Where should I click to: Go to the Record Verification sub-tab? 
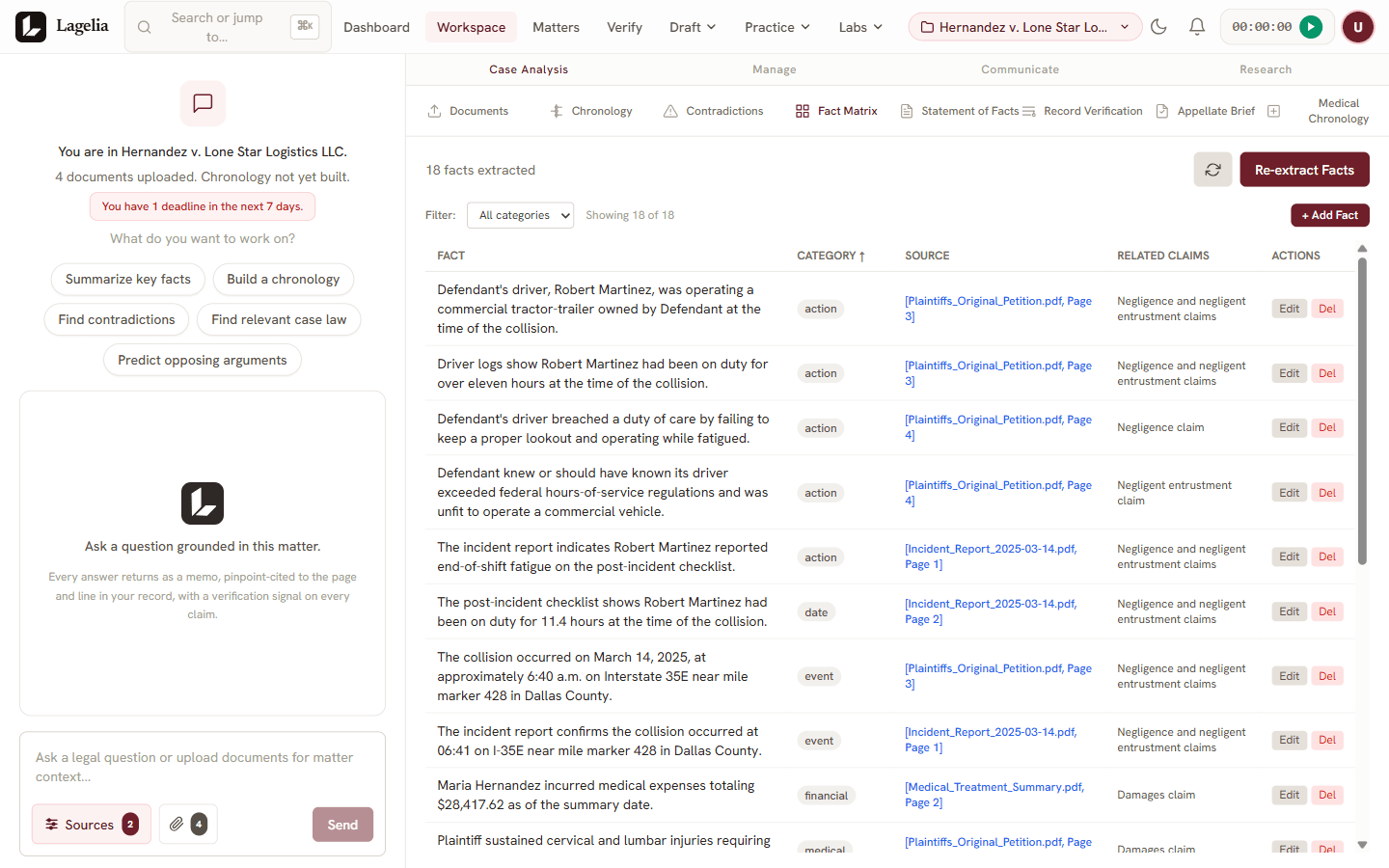1083,111
